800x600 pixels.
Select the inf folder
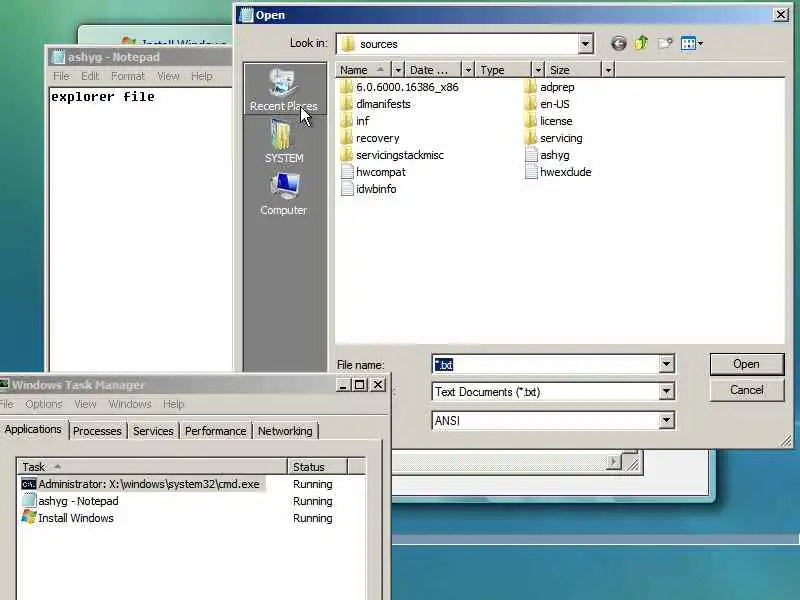point(355,121)
